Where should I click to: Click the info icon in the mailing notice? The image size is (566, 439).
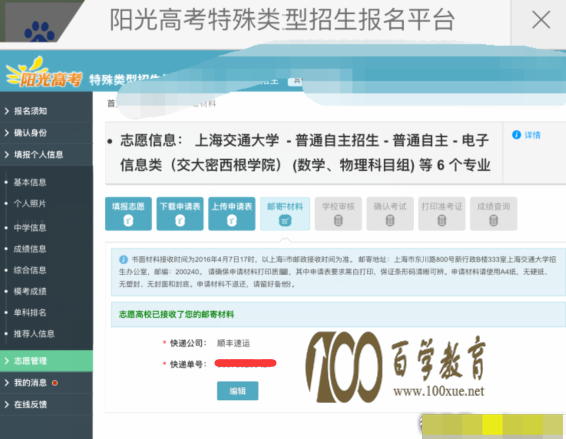123,260
